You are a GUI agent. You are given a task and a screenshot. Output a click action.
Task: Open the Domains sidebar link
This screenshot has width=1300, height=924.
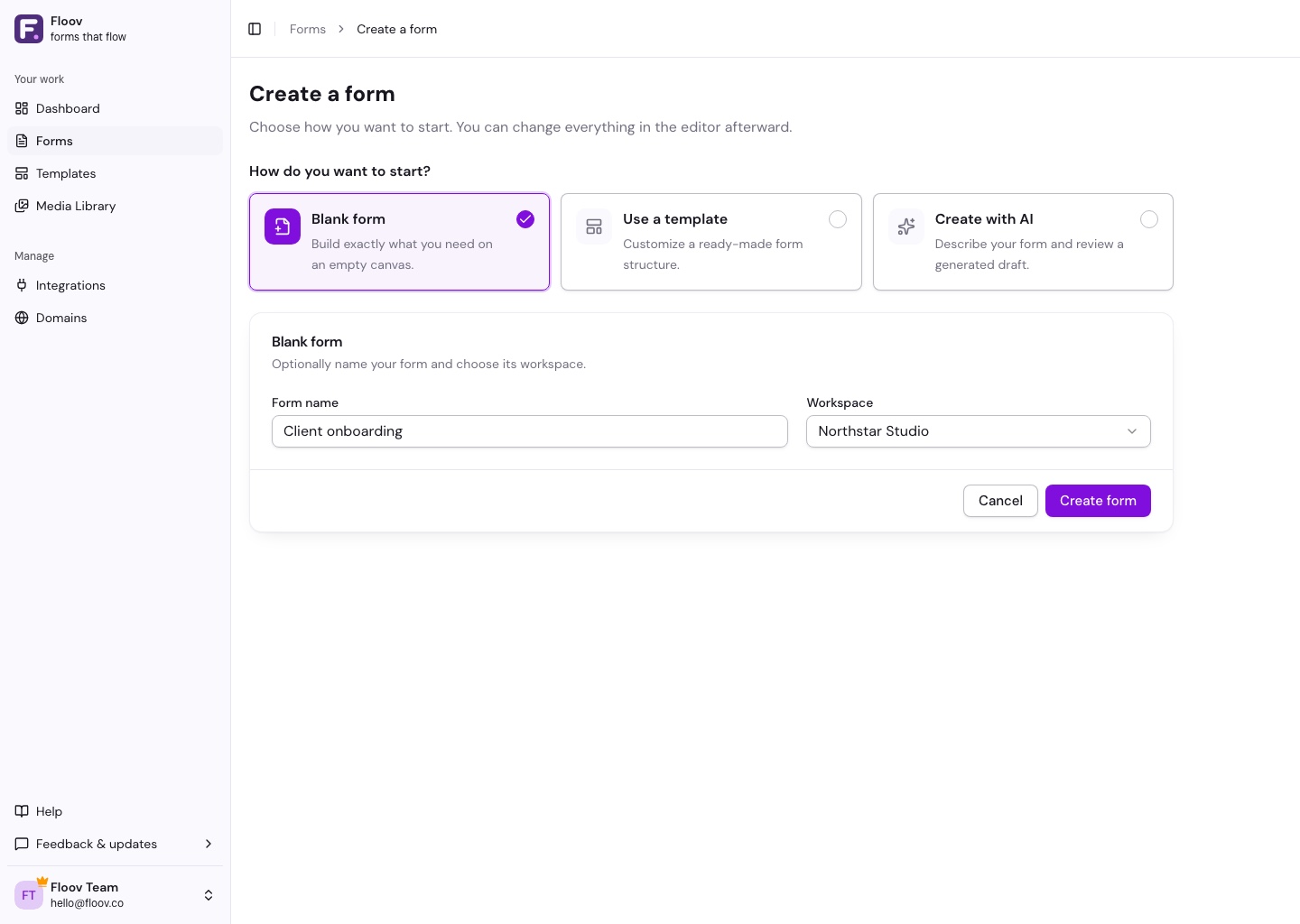click(116, 318)
